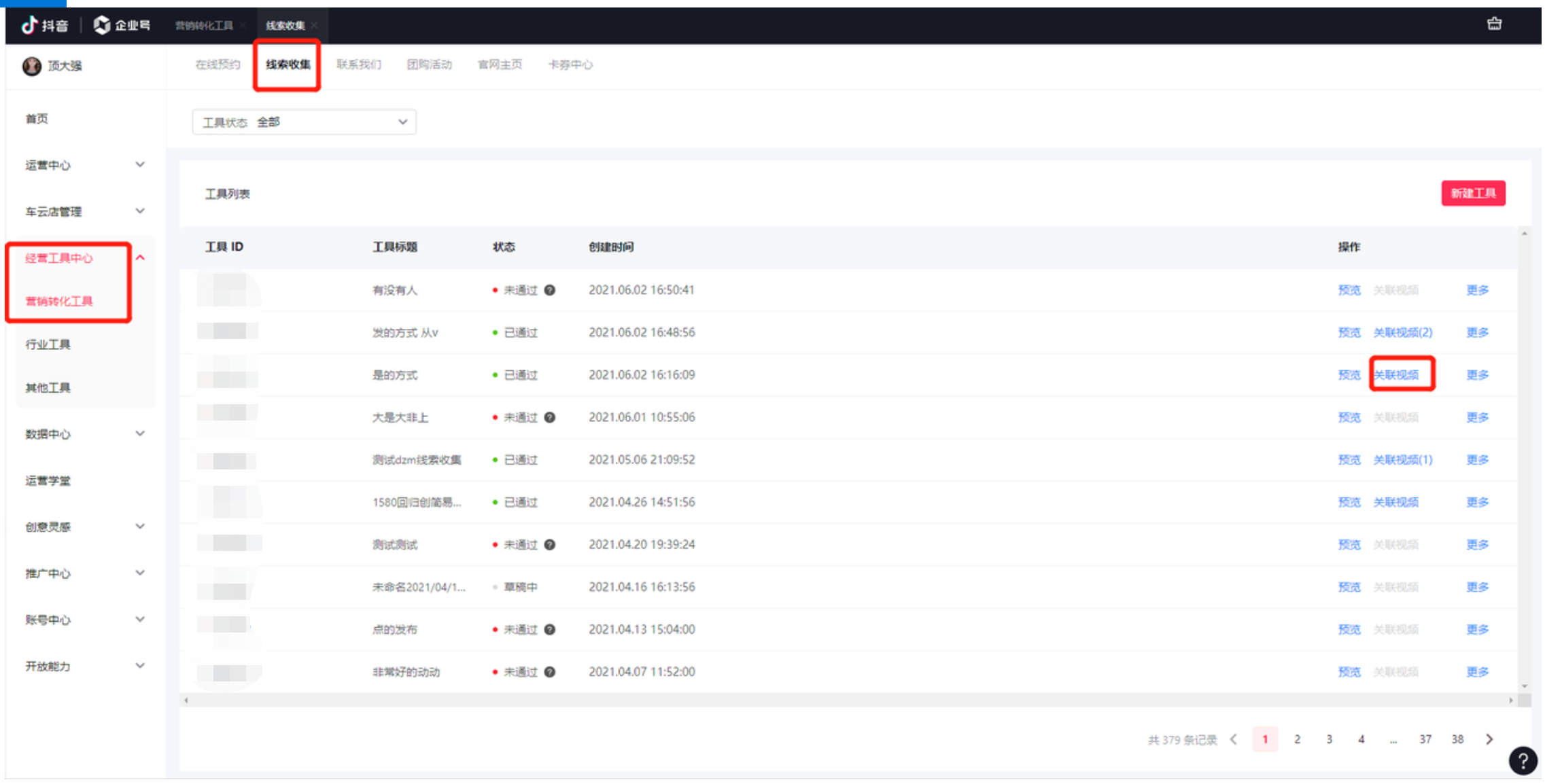The width and height of the screenshot is (1545, 784).
Task: Show failure reason for 非常好的动动 row
Action: [x=550, y=672]
